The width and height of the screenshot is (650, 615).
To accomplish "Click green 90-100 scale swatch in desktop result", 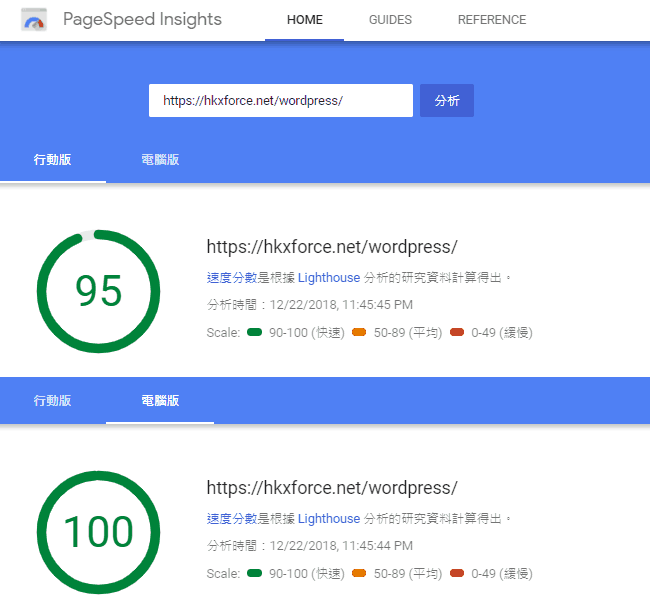I will pos(255,573).
